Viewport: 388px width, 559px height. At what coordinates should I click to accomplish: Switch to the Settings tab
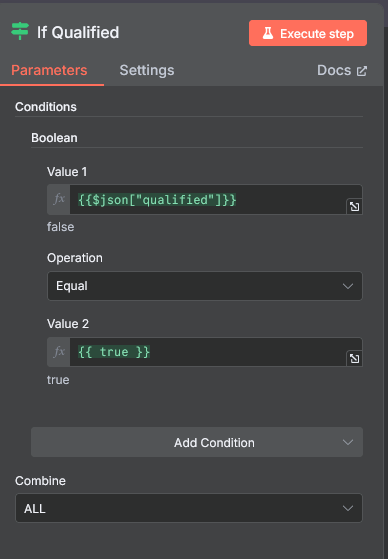coord(147,70)
